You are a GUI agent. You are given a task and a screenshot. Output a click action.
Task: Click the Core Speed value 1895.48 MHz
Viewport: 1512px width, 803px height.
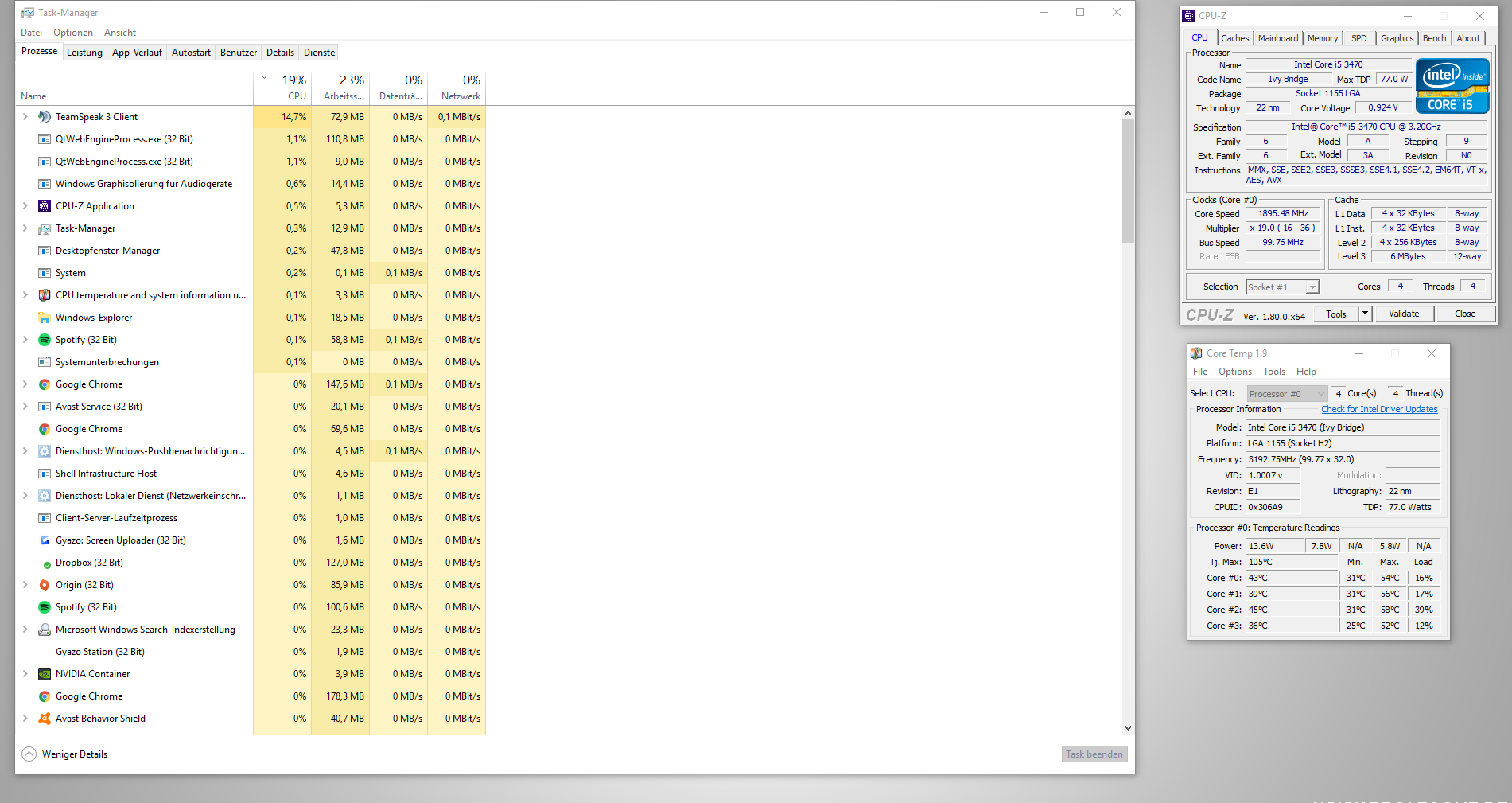[x=1283, y=213]
